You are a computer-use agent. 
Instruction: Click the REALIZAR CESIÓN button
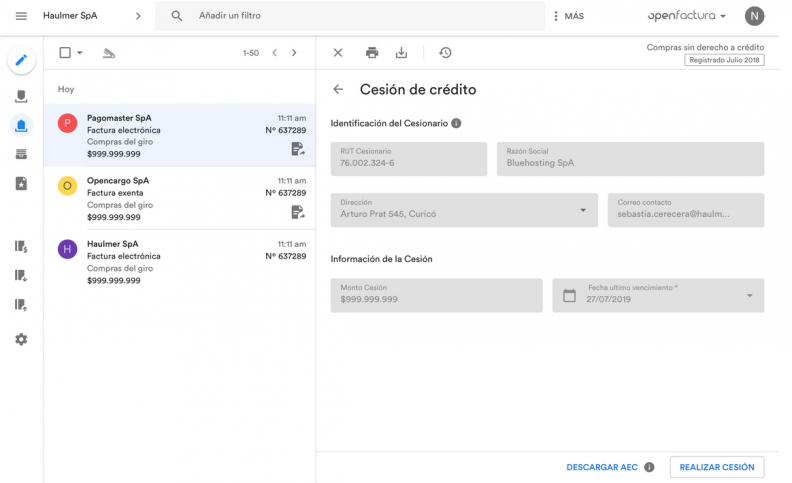click(x=717, y=467)
